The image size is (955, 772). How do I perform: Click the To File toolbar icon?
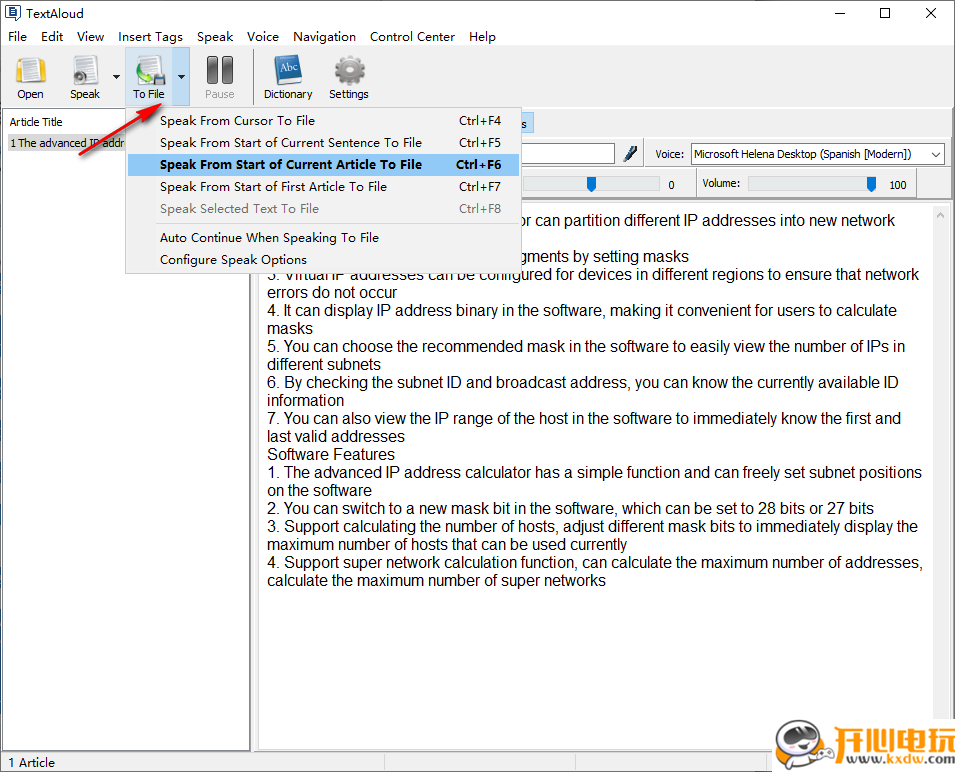point(149,77)
